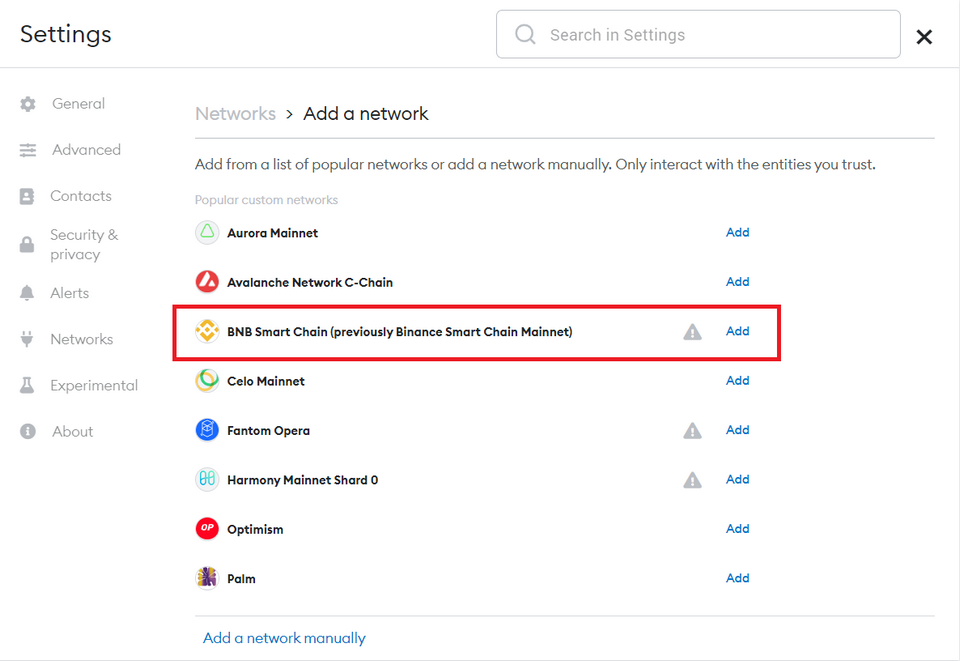This screenshot has height=661, width=960.
Task: Click the Palm network logo icon
Action: click(x=207, y=578)
